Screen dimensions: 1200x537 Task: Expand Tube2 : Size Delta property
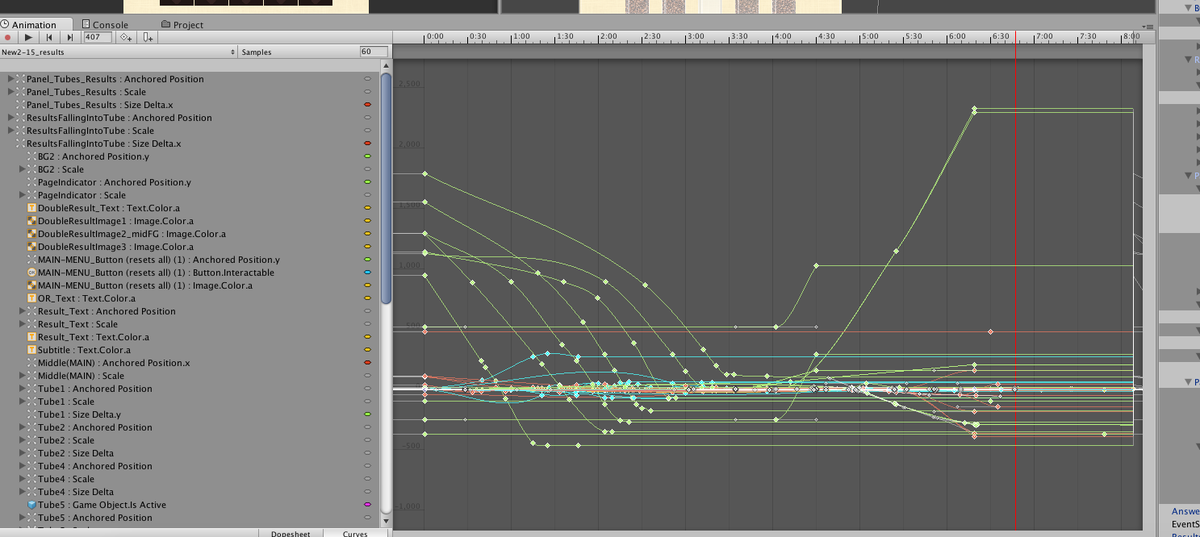point(22,453)
